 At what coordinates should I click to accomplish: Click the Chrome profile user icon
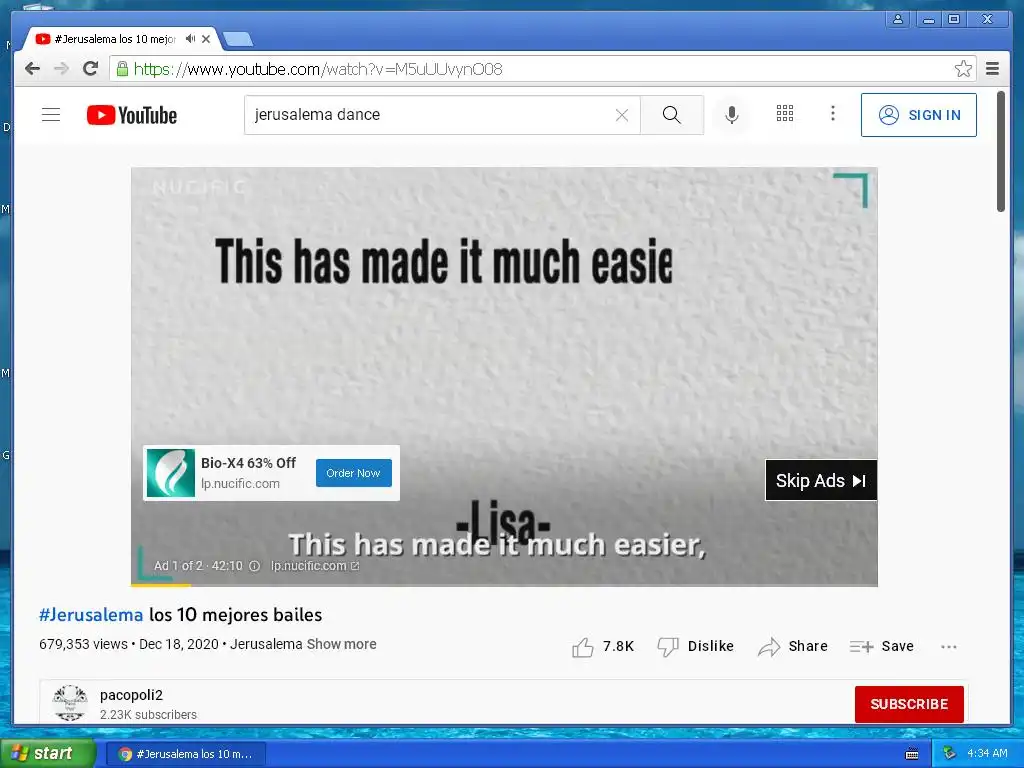coord(898,19)
